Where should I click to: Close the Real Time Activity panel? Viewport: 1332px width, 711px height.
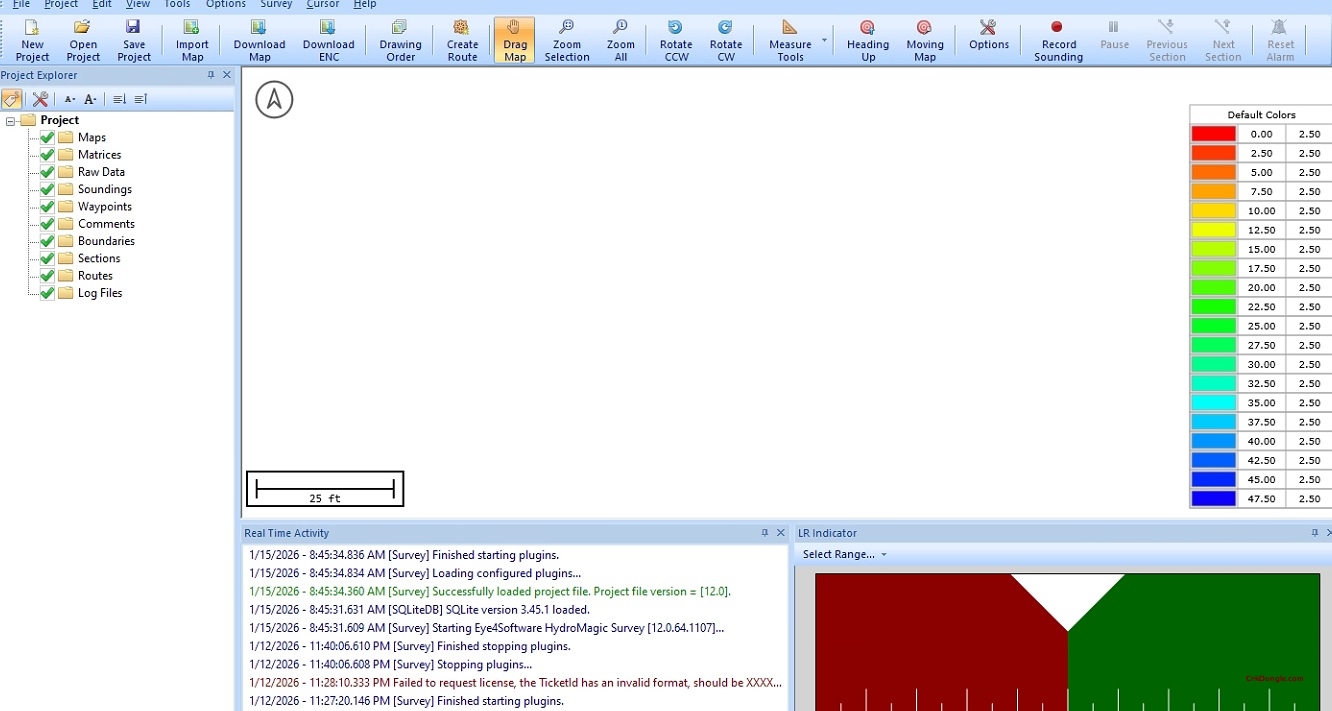pyautogui.click(x=781, y=533)
